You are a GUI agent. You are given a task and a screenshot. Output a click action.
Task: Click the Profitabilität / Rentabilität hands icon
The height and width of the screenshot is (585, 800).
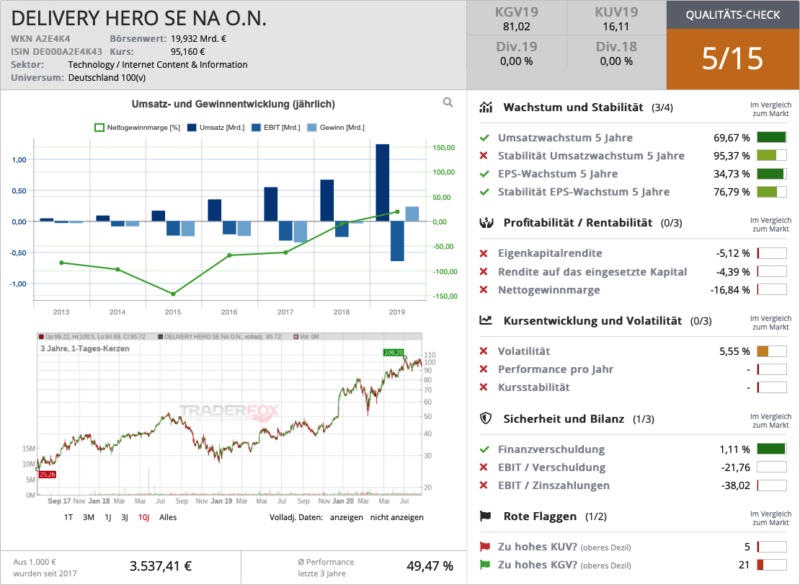click(486, 223)
